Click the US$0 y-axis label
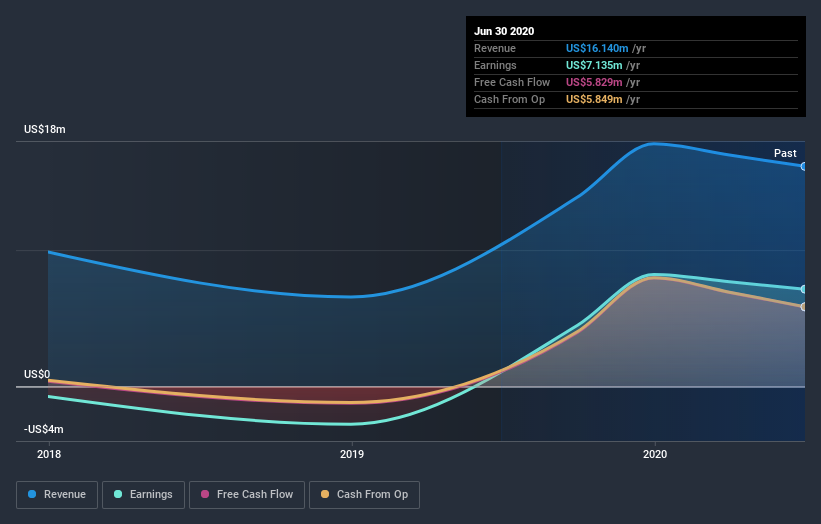 click(37, 374)
